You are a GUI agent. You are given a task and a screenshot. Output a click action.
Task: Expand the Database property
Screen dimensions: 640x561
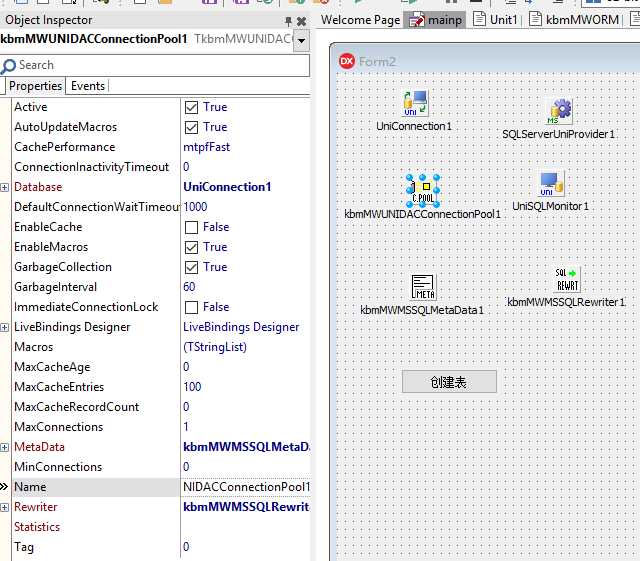point(4,187)
